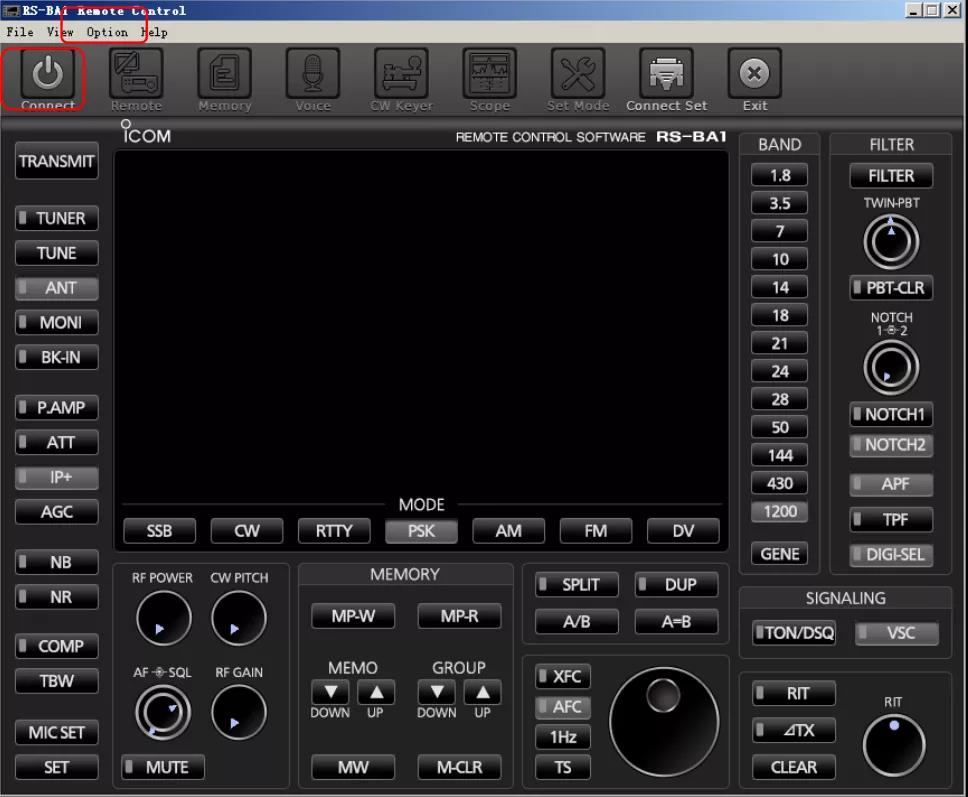Select FM mode

(596, 531)
